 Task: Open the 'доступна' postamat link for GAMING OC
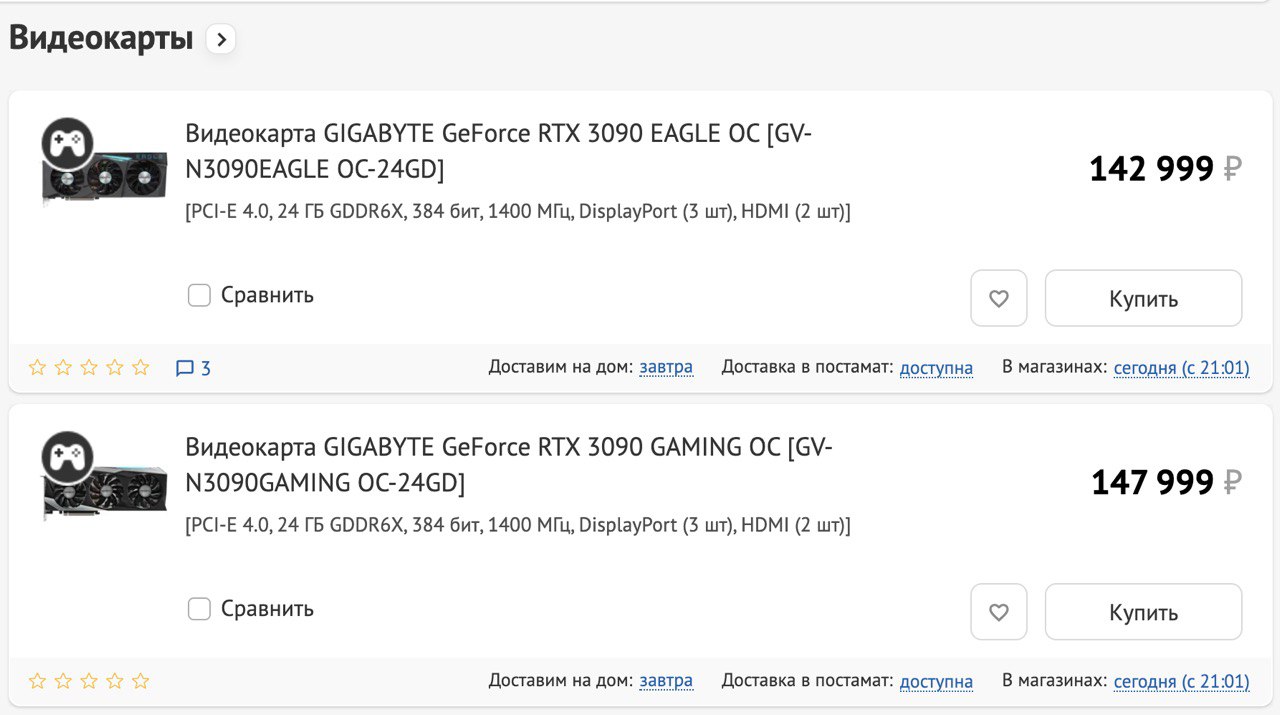tap(936, 682)
